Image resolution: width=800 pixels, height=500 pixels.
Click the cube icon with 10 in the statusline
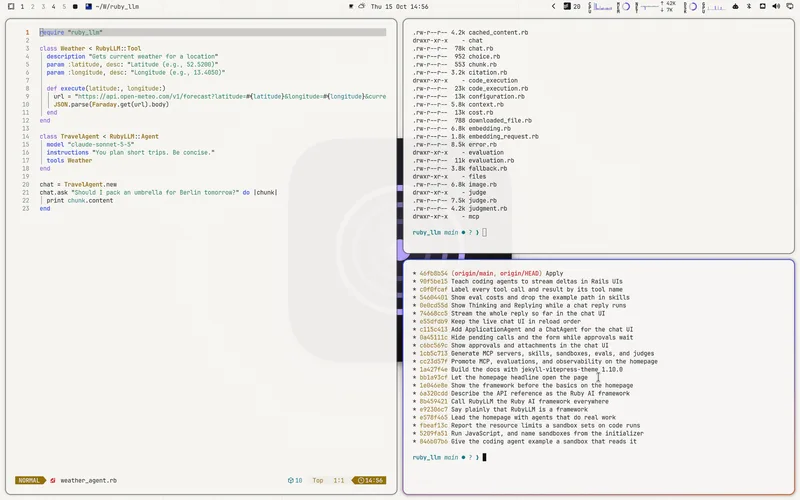click(x=295, y=480)
